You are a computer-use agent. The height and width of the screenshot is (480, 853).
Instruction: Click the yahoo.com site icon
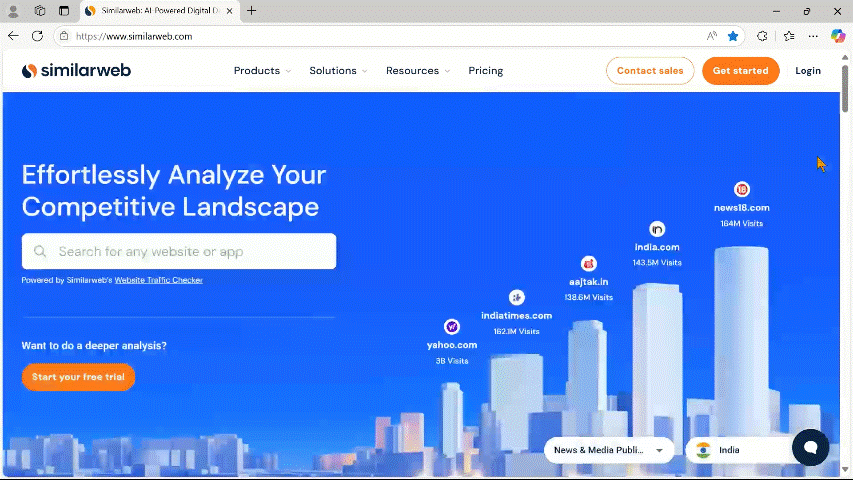coord(452,327)
